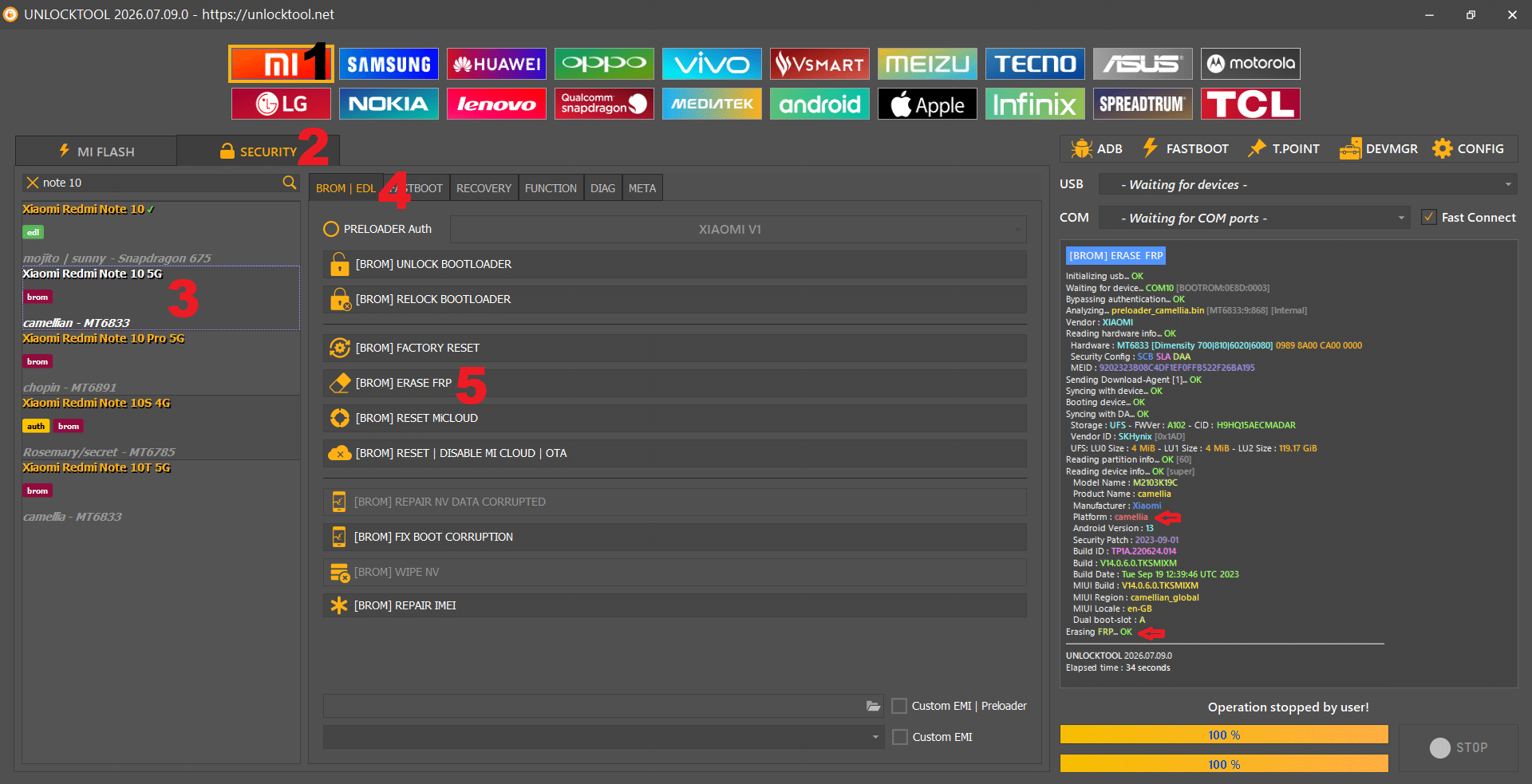
Task: Browse for a custom EMI file with folder icon
Action: pos(874,706)
